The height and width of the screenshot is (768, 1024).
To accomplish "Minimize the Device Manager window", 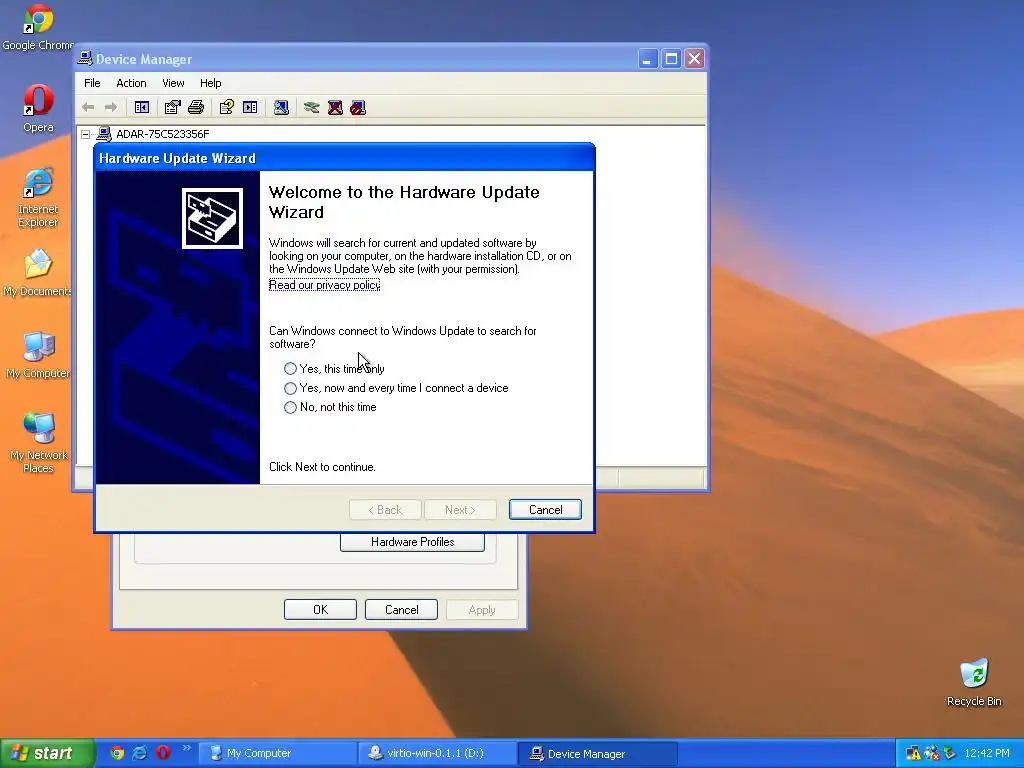I will tap(647, 59).
